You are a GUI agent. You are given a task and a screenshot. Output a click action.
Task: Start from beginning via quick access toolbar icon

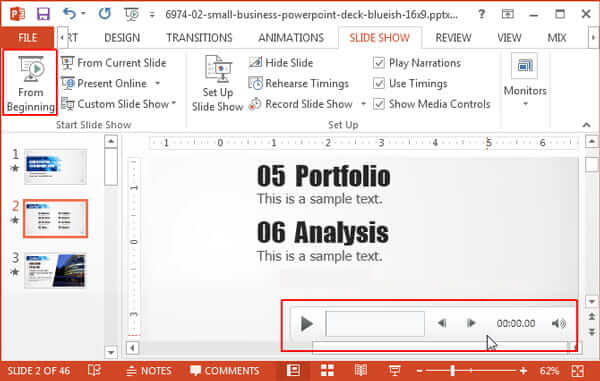(131, 15)
